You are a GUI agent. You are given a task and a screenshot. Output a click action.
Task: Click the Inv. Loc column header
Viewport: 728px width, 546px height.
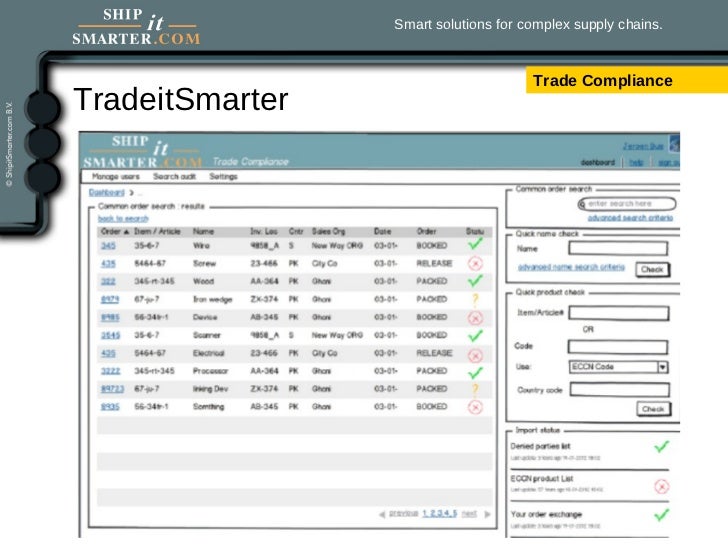pos(264,231)
